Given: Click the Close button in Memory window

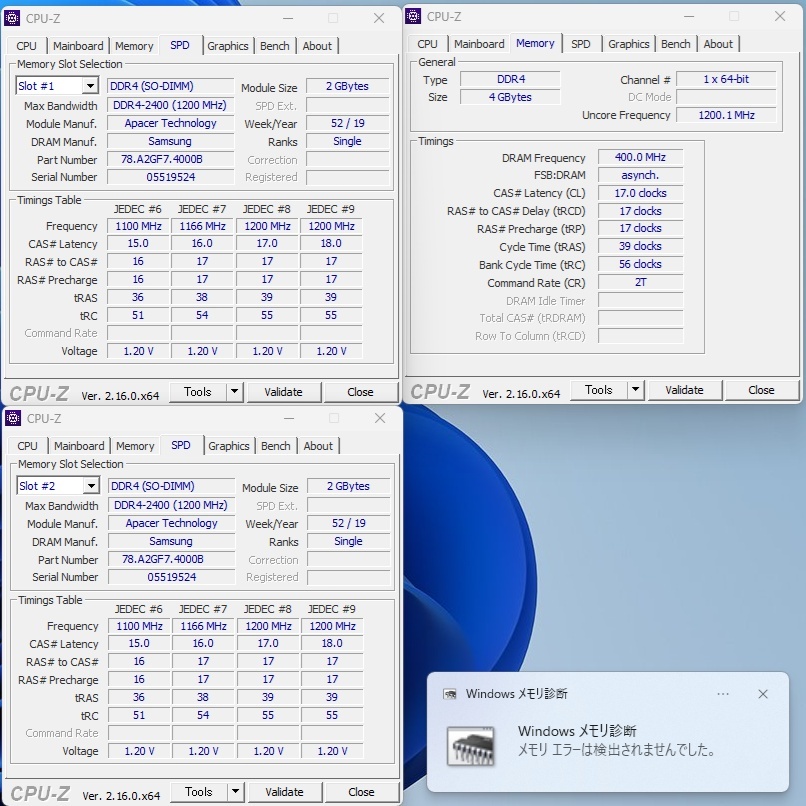Looking at the screenshot, I should point(761,390).
